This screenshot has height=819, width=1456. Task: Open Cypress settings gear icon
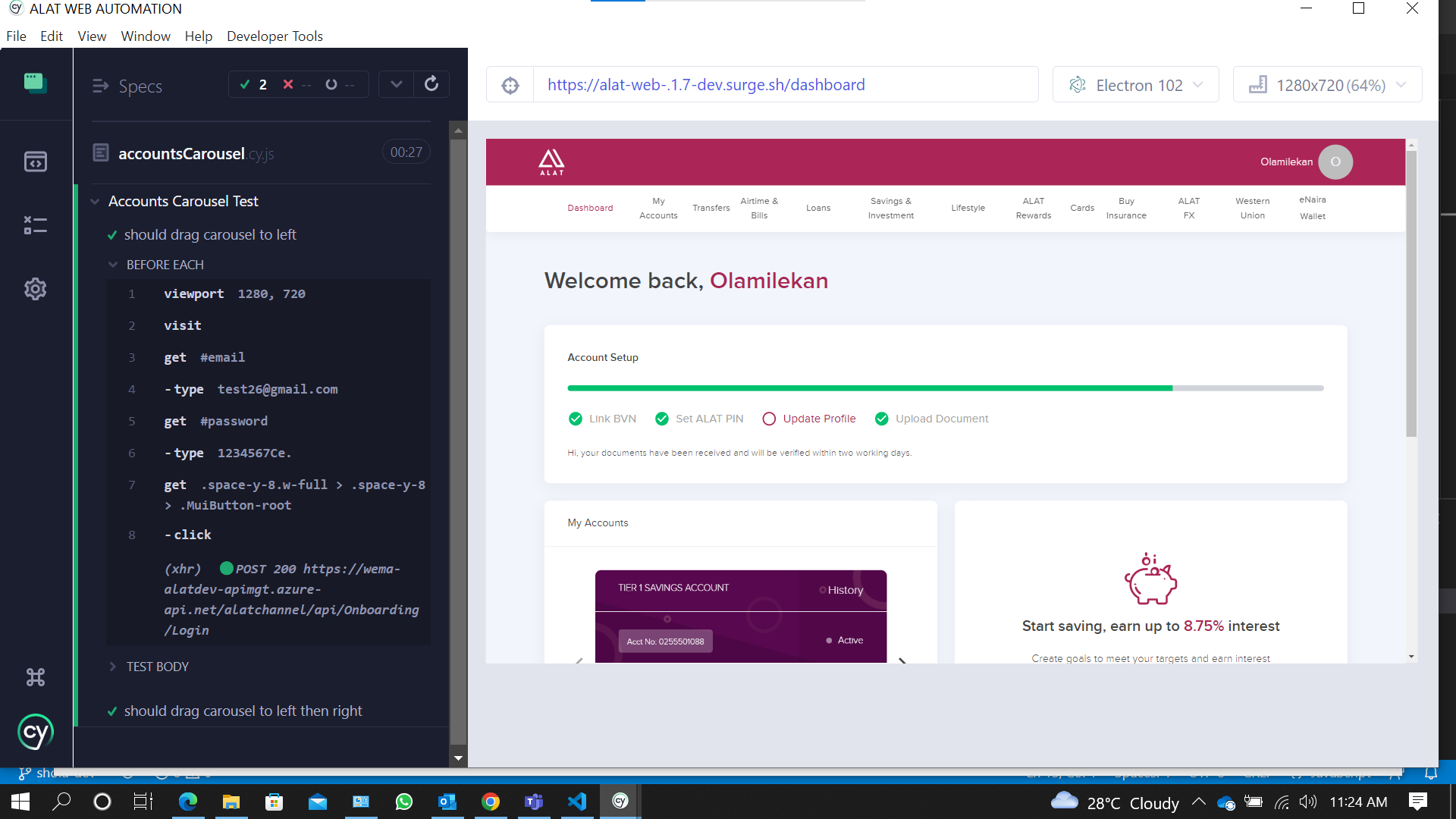(x=35, y=289)
